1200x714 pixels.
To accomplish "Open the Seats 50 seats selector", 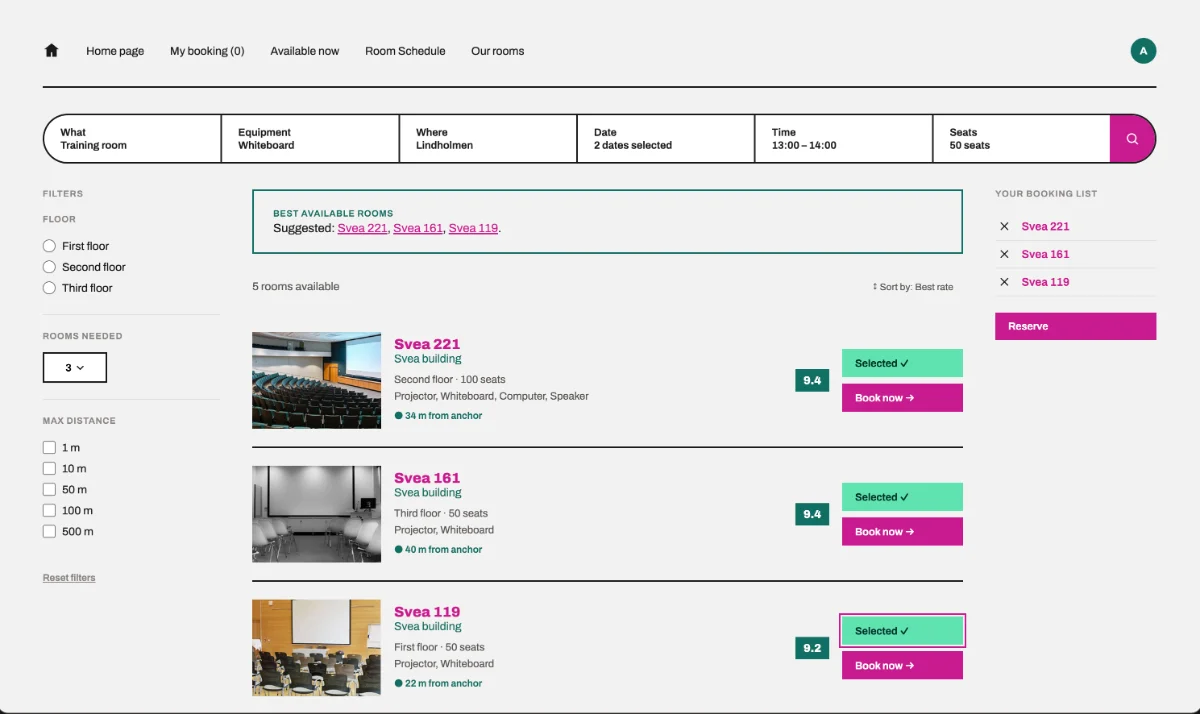I will 1021,139.
